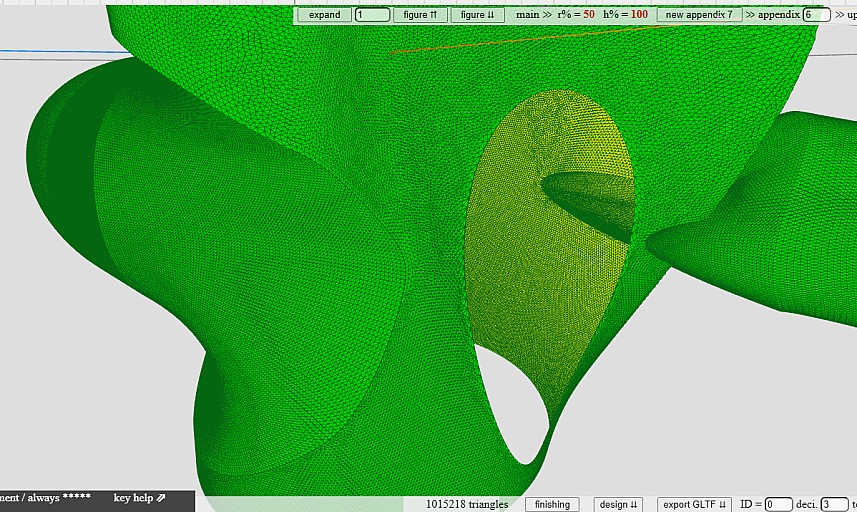
Task: Click the expand amount input field
Action: 372,15
